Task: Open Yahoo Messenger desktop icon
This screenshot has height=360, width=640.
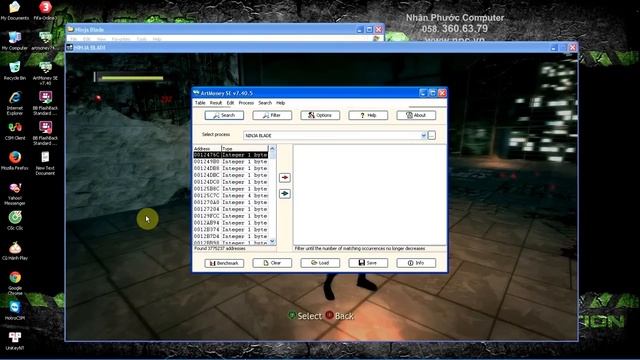Action: [x=15, y=193]
